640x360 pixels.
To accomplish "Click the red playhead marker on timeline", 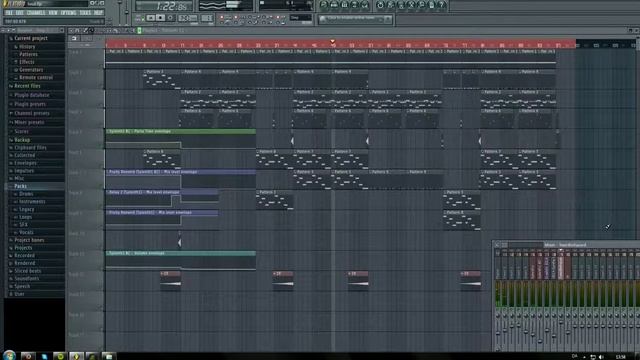I will [333, 41].
